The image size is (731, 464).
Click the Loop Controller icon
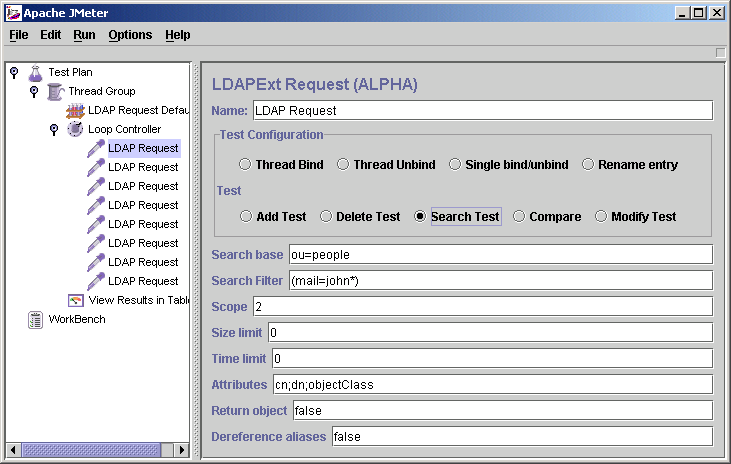click(x=75, y=129)
